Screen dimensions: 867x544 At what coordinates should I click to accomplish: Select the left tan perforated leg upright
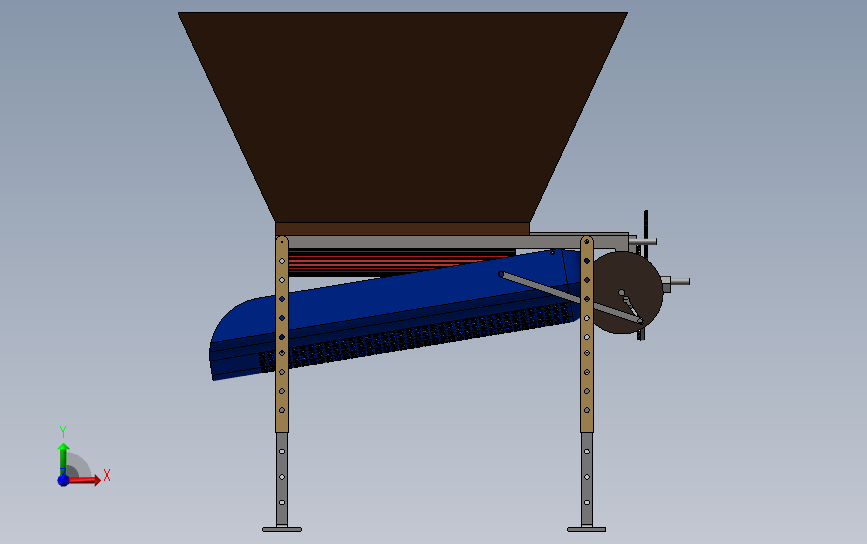click(282, 334)
